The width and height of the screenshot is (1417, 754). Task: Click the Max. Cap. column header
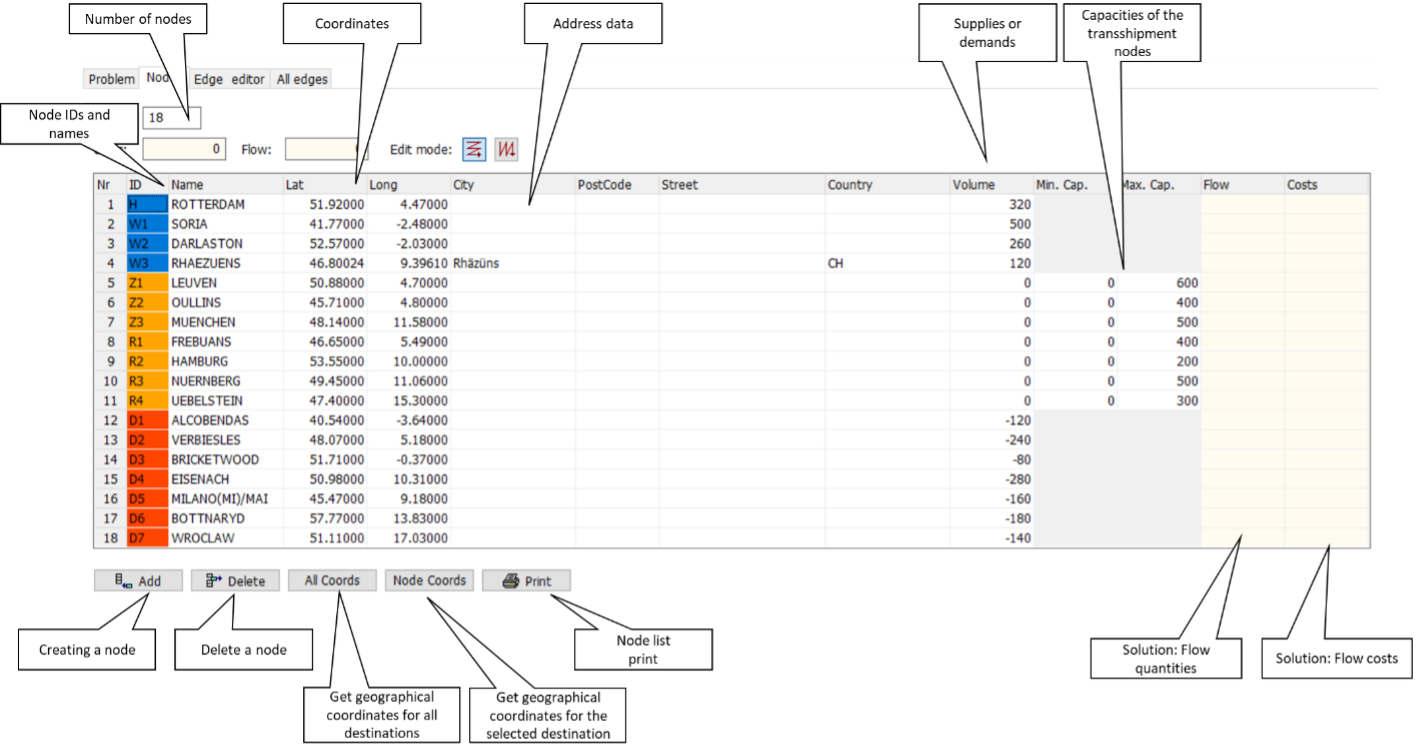click(1158, 185)
